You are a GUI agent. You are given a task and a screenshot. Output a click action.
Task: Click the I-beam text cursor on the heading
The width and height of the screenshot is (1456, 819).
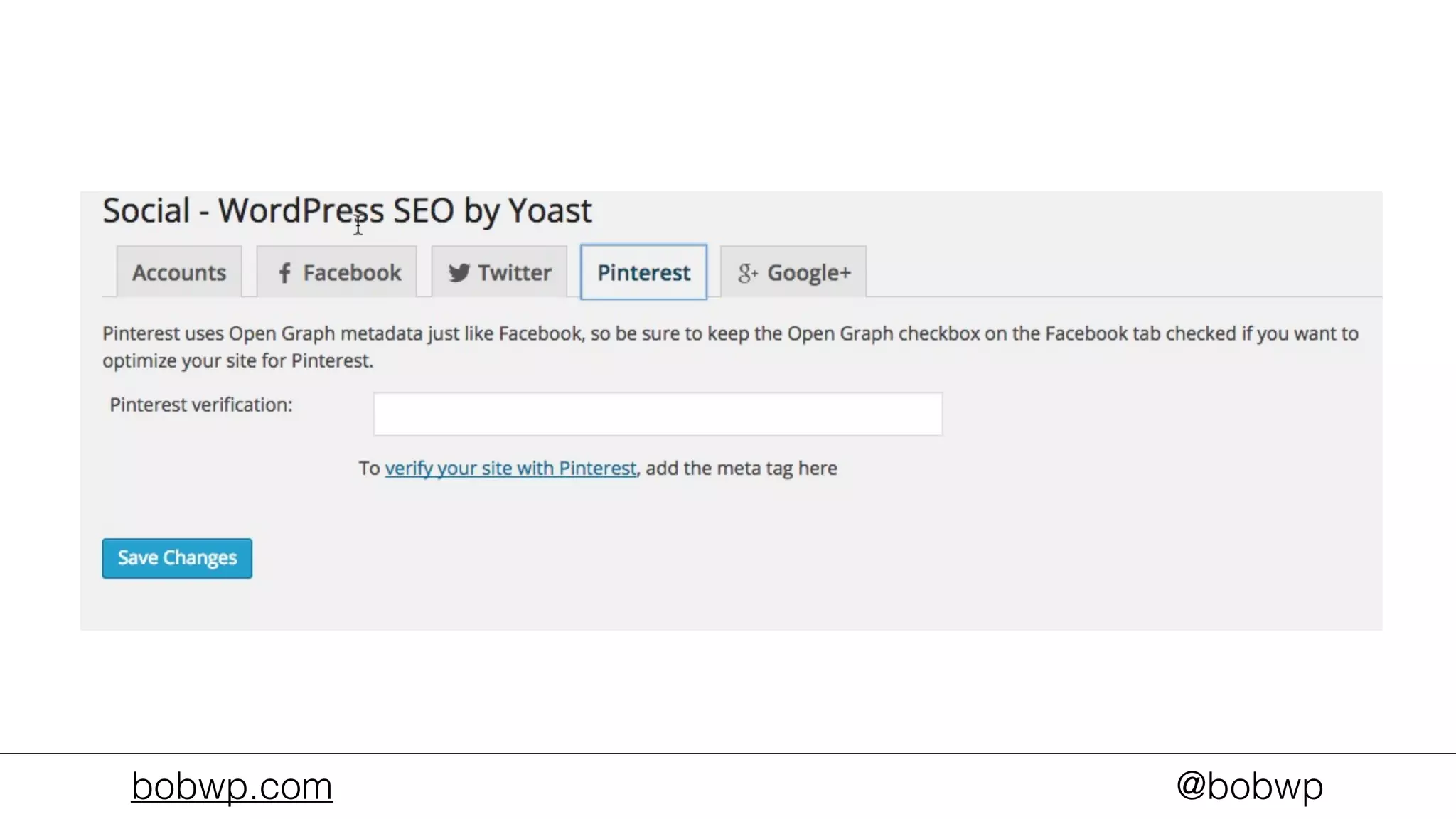[358, 226]
